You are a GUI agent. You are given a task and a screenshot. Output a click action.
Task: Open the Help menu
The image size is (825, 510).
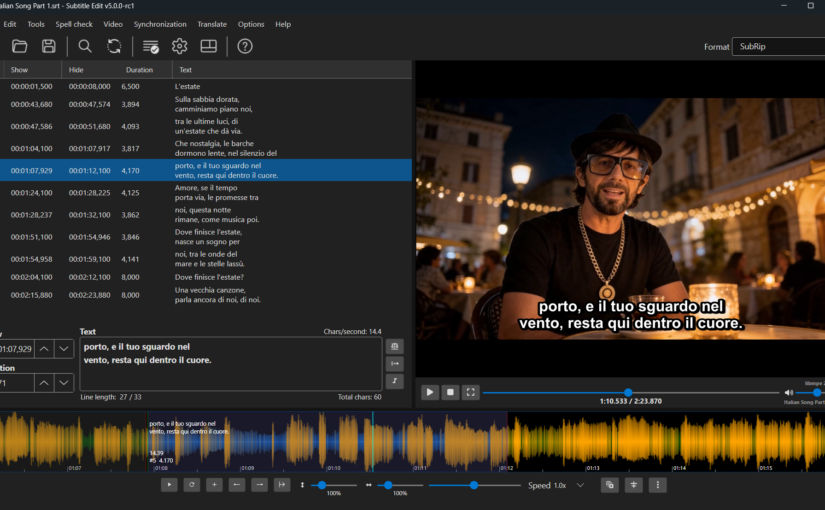click(283, 24)
